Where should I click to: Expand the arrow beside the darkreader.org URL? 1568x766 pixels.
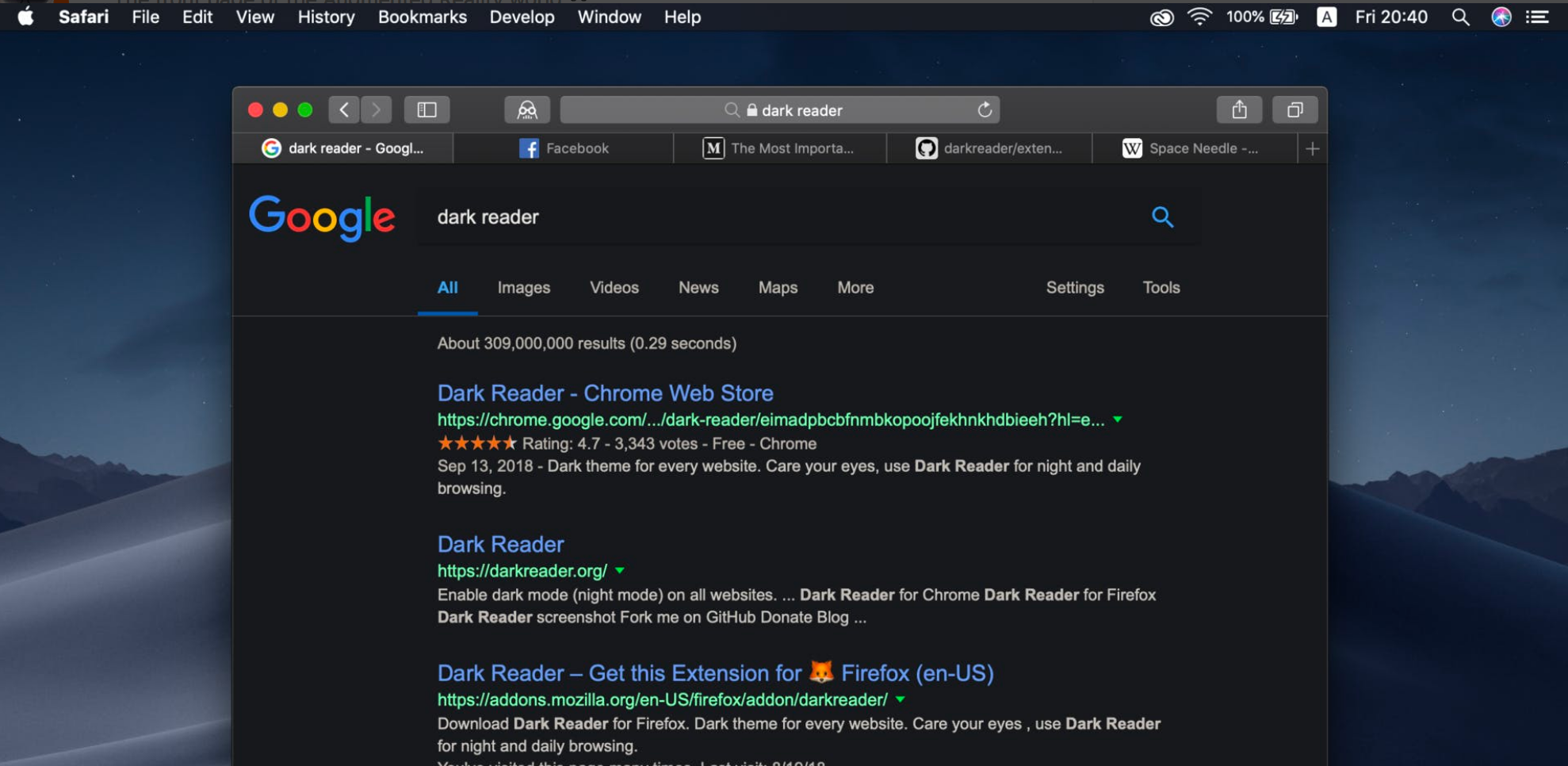click(621, 570)
